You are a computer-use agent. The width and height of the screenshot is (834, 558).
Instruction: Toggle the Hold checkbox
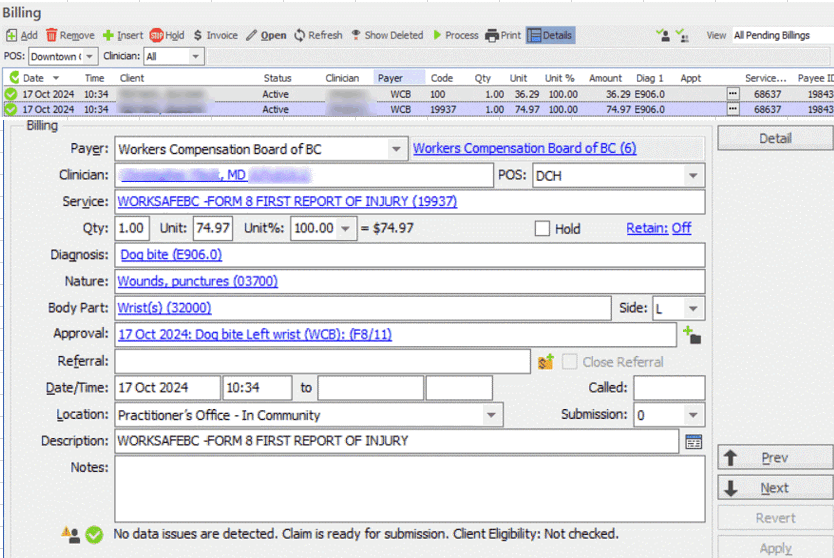(x=543, y=229)
